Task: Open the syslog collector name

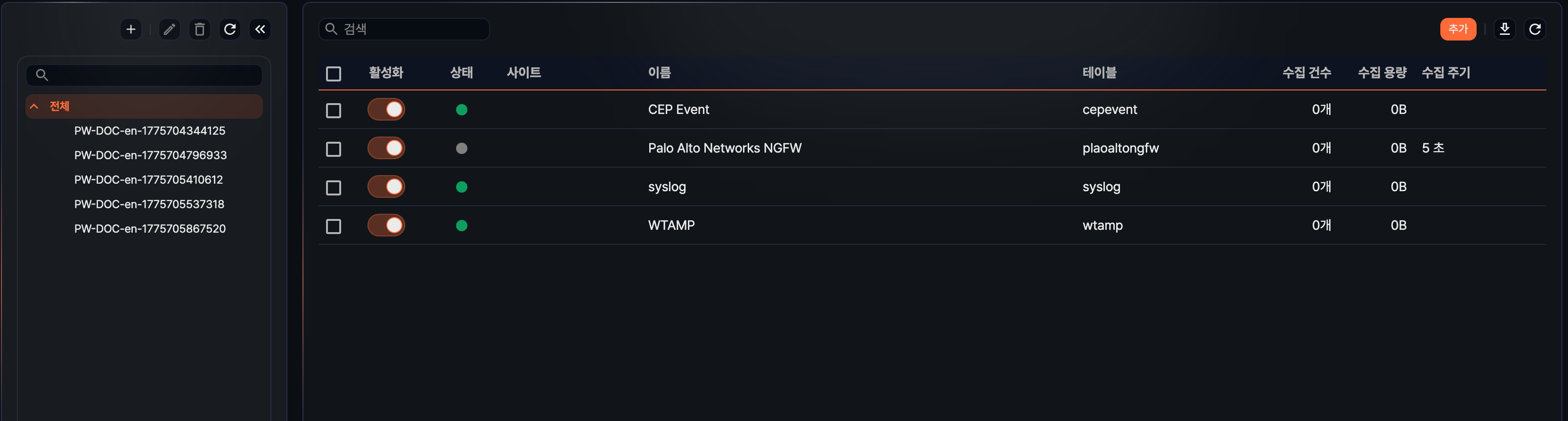Action: 667,187
